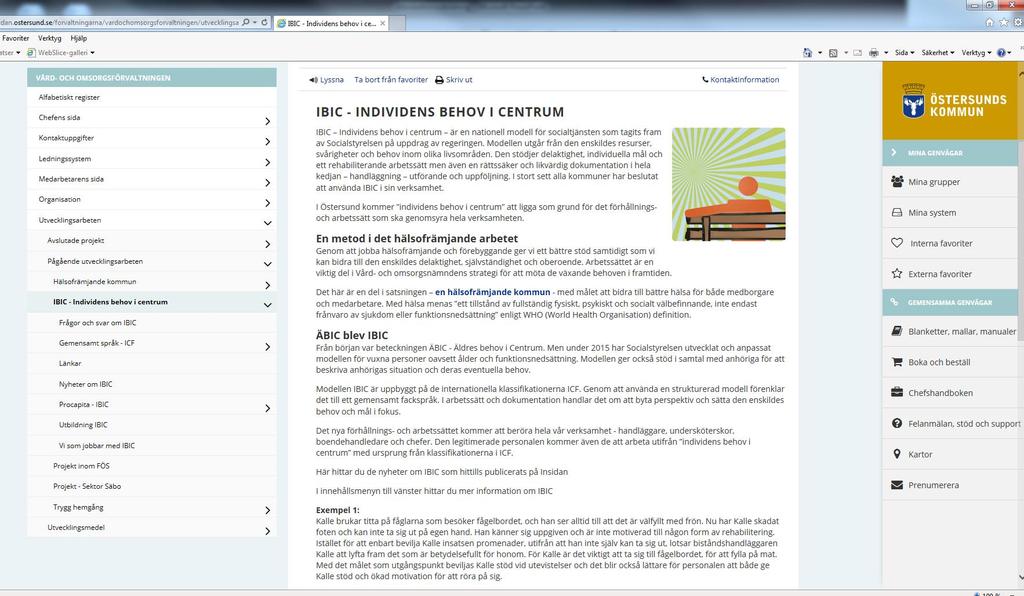Collapse the Pågående utvecklingsarbeten chevron
1024x596 pixels.
click(x=268, y=264)
